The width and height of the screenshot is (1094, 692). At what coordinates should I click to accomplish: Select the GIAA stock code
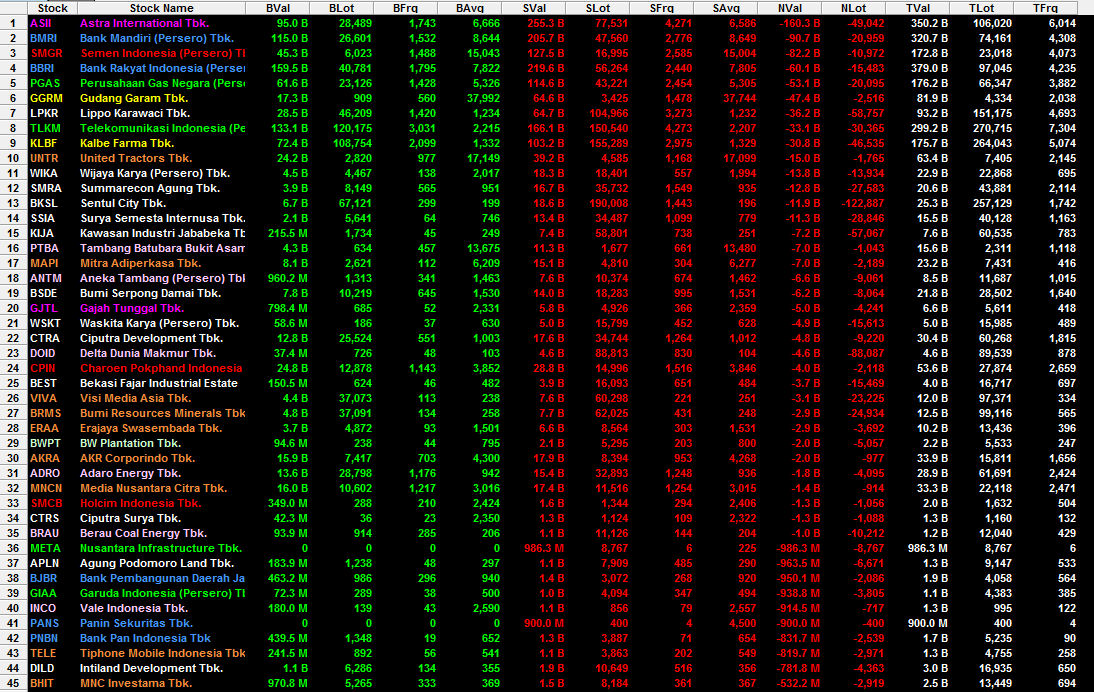[x=43, y=593]
